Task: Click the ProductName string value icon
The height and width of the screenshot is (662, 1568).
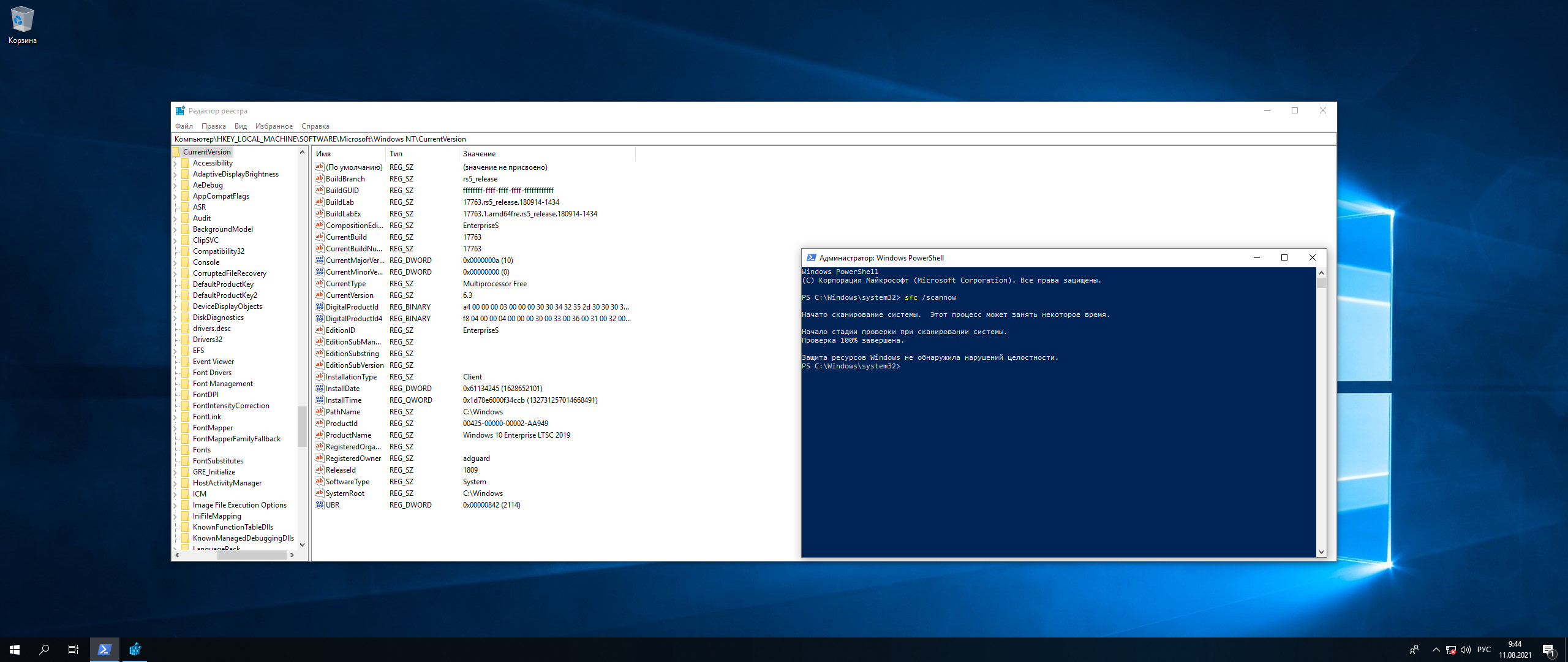Action: coord(320,435)
